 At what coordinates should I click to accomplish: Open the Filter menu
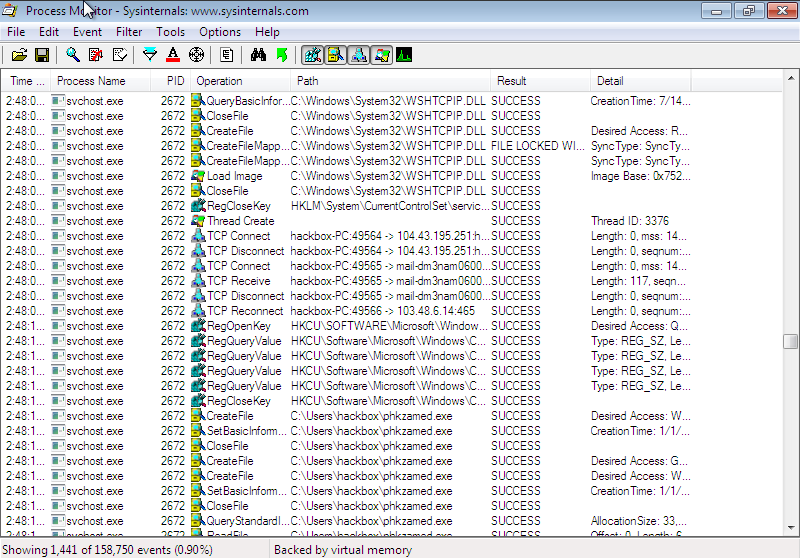click(x=129, y=32)
